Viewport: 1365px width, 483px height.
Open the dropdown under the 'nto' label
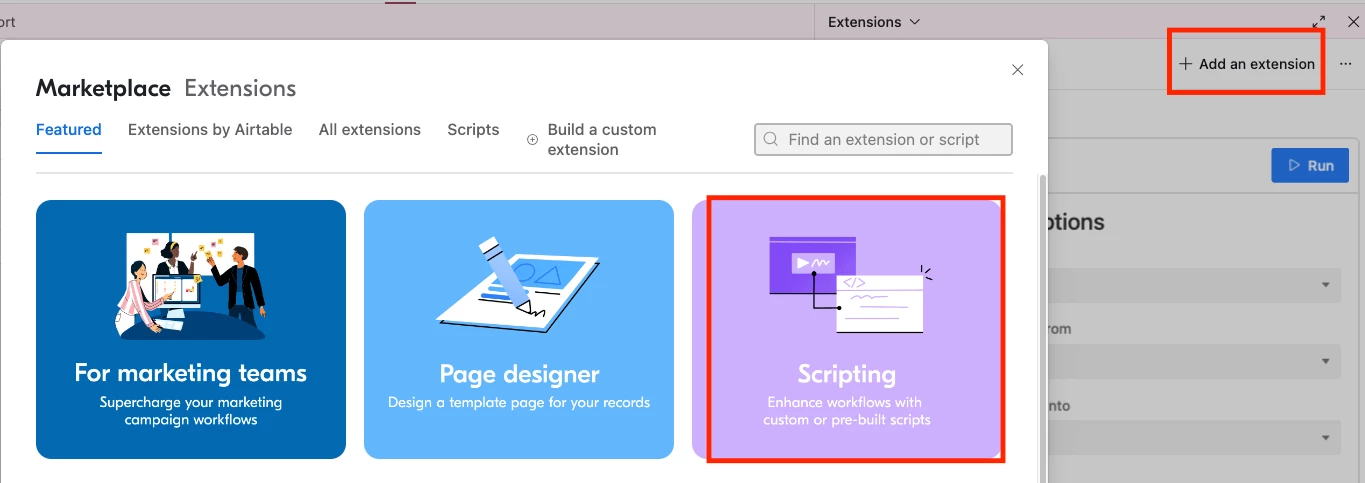pos(1193,437)
